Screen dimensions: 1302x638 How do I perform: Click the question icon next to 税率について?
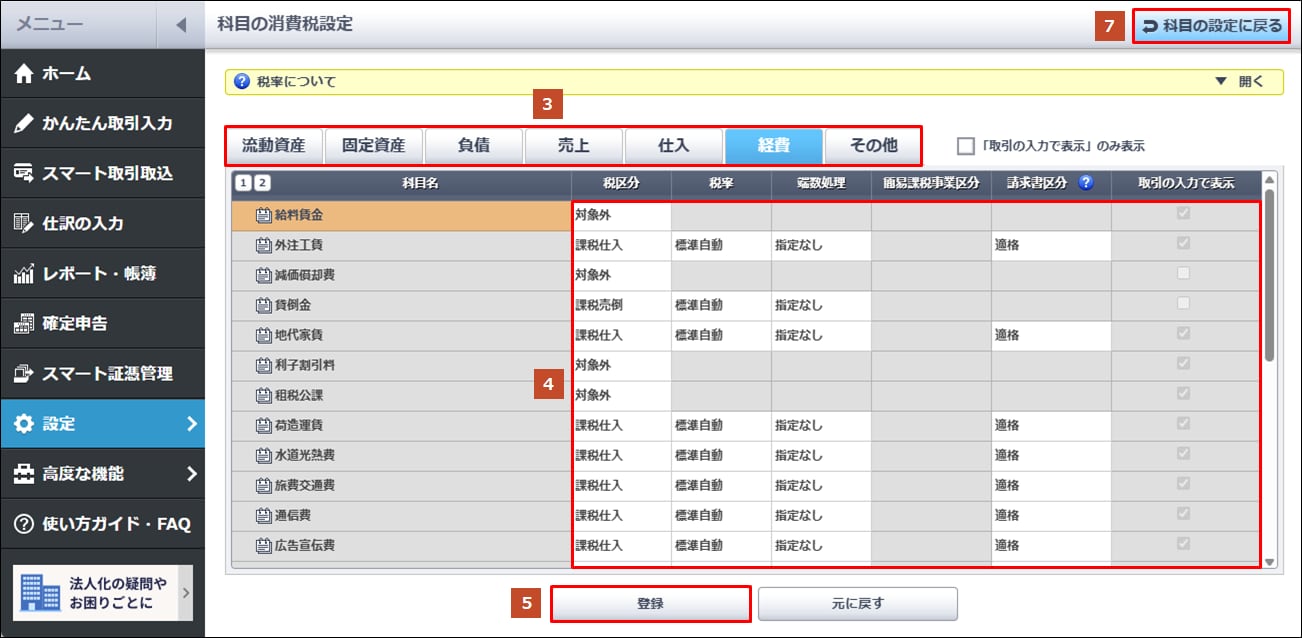pyautogui.click(x=241, y=82)
